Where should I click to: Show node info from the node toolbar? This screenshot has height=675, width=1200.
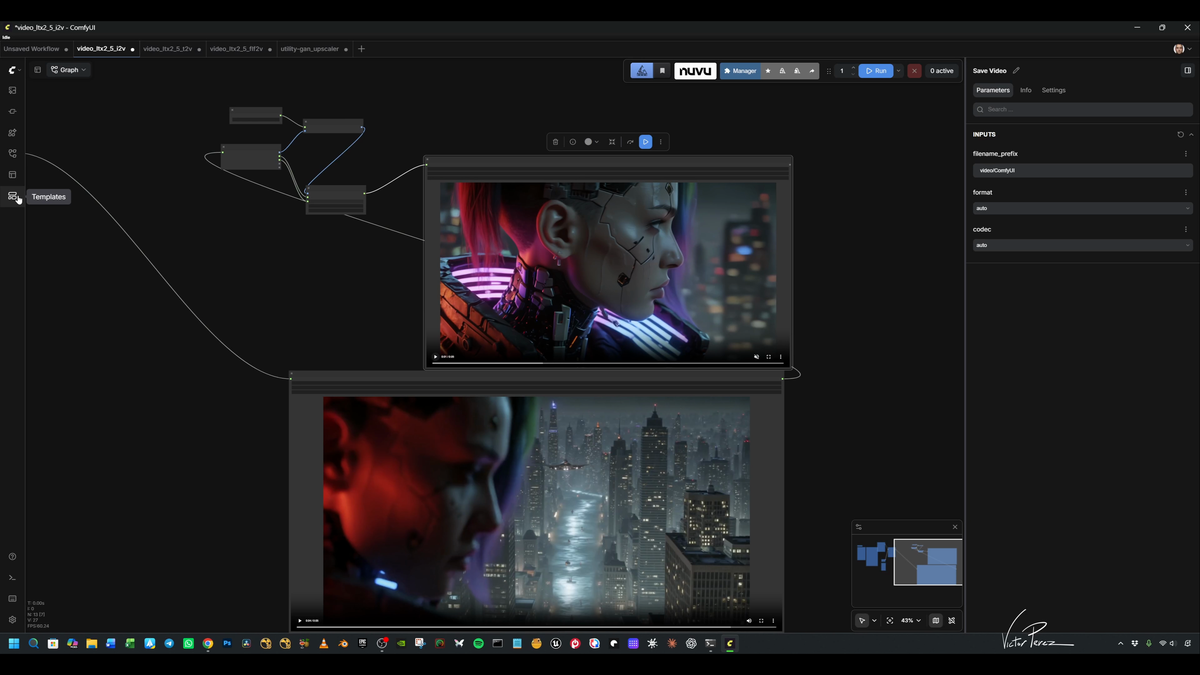[573, 142]
